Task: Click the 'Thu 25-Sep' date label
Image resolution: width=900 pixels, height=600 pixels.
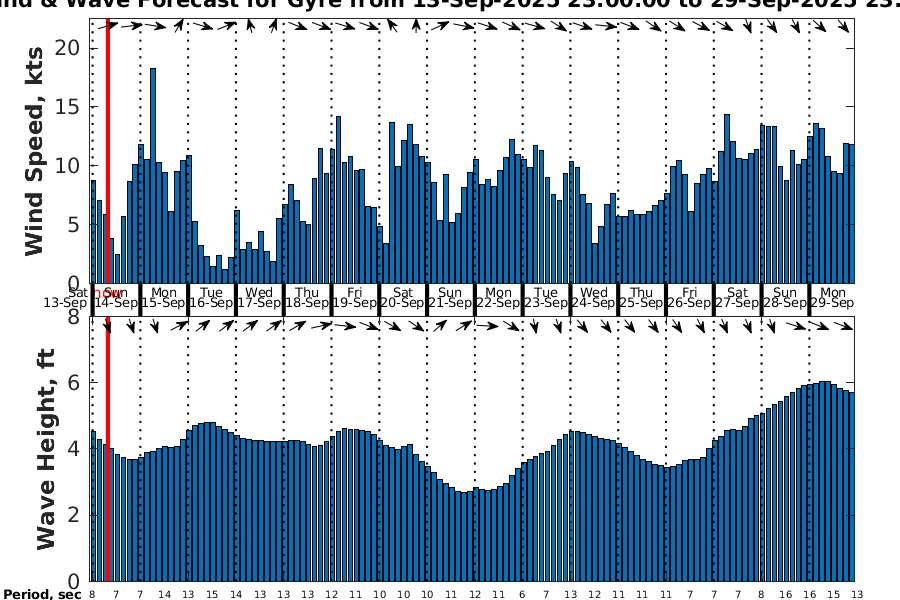Action: tap(642, 297)
